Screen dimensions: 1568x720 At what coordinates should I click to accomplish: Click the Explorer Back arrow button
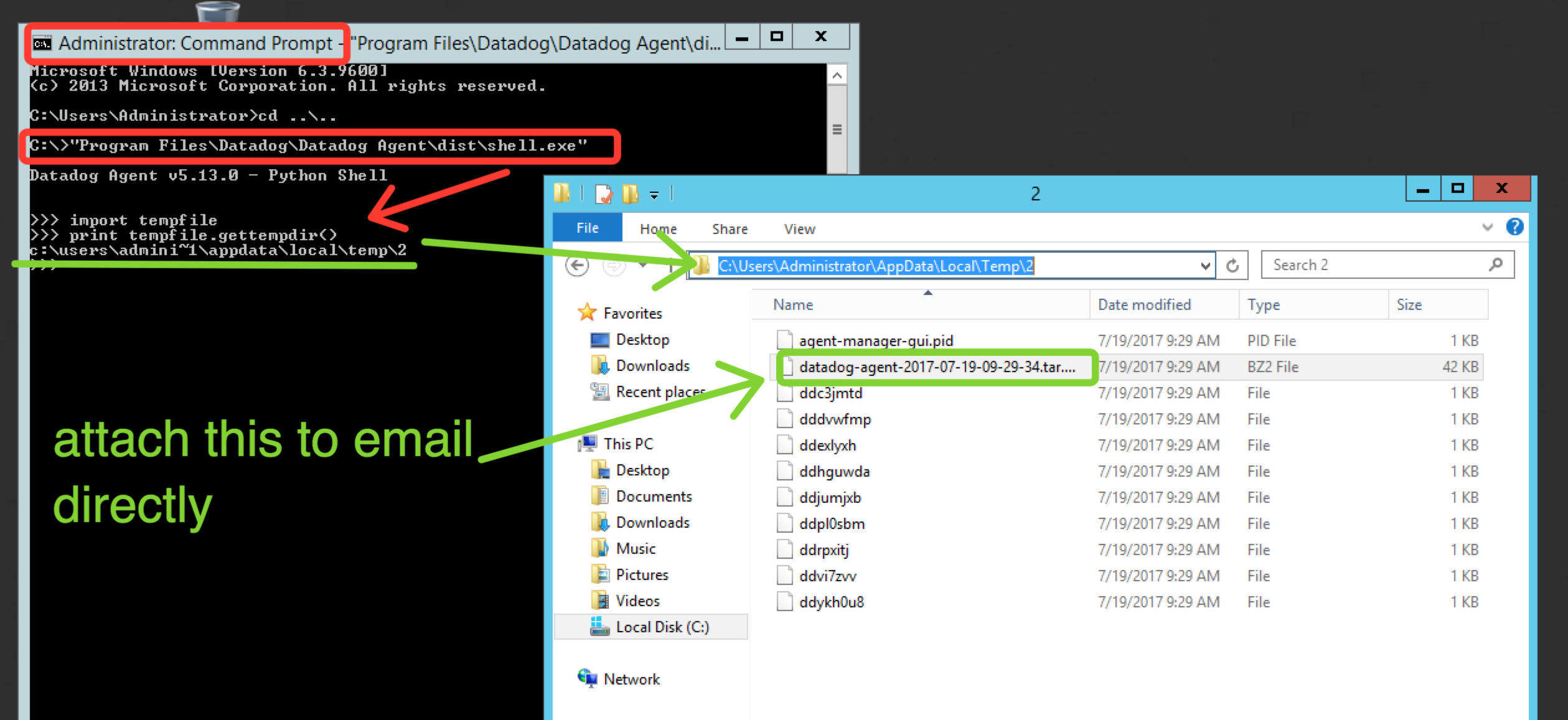577,266
